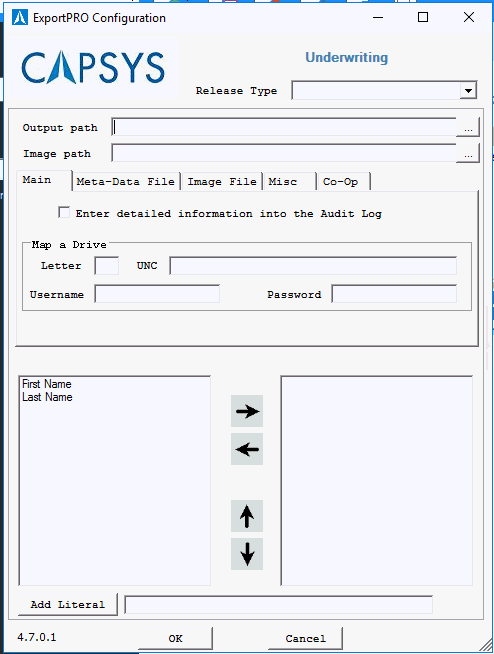Screen dimensions: 494x654
Task: Browse for Image path with ellipsis button
Action: click(x=468, y=153)
